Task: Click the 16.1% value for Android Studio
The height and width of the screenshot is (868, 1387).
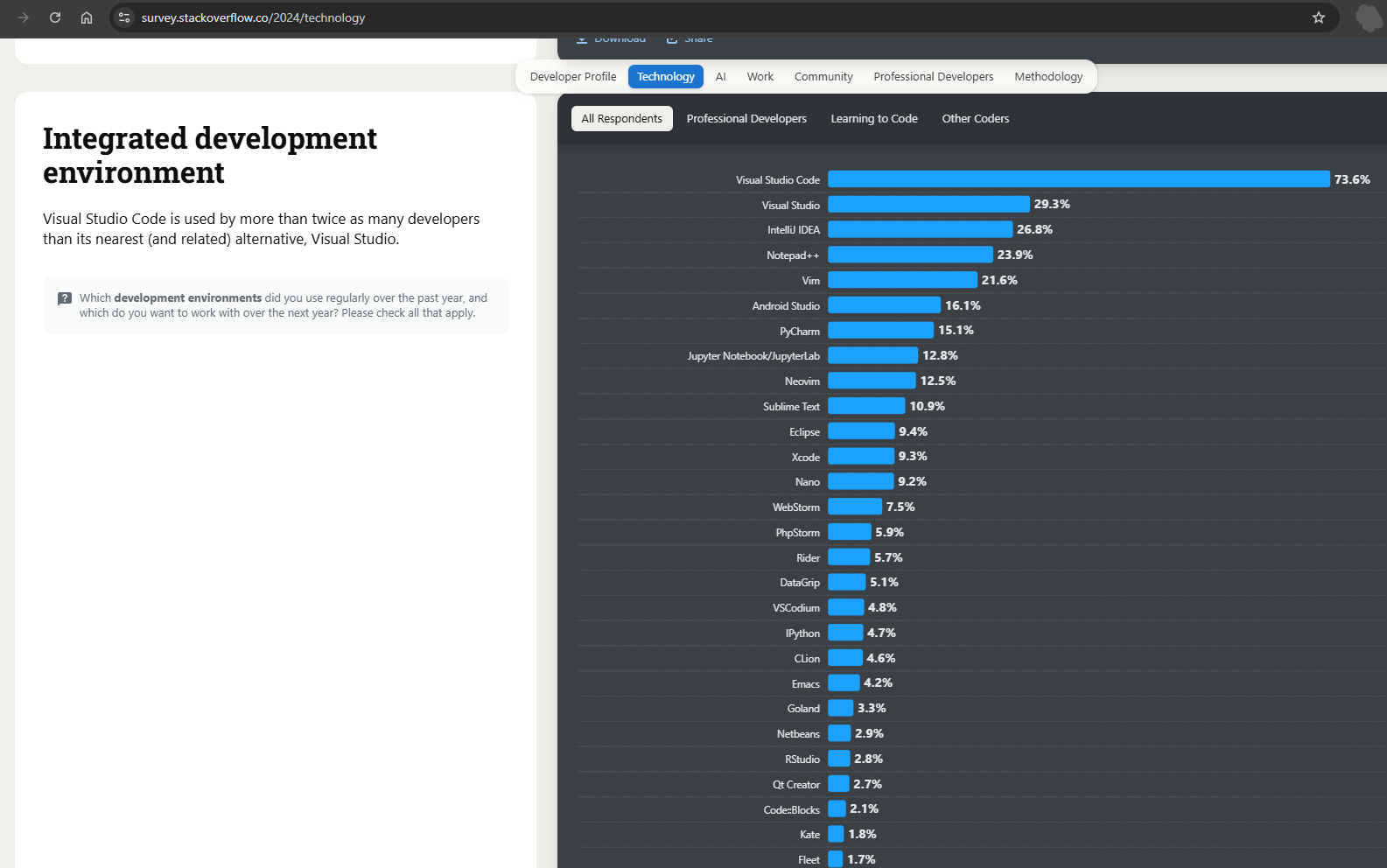Action: point(963,305)
